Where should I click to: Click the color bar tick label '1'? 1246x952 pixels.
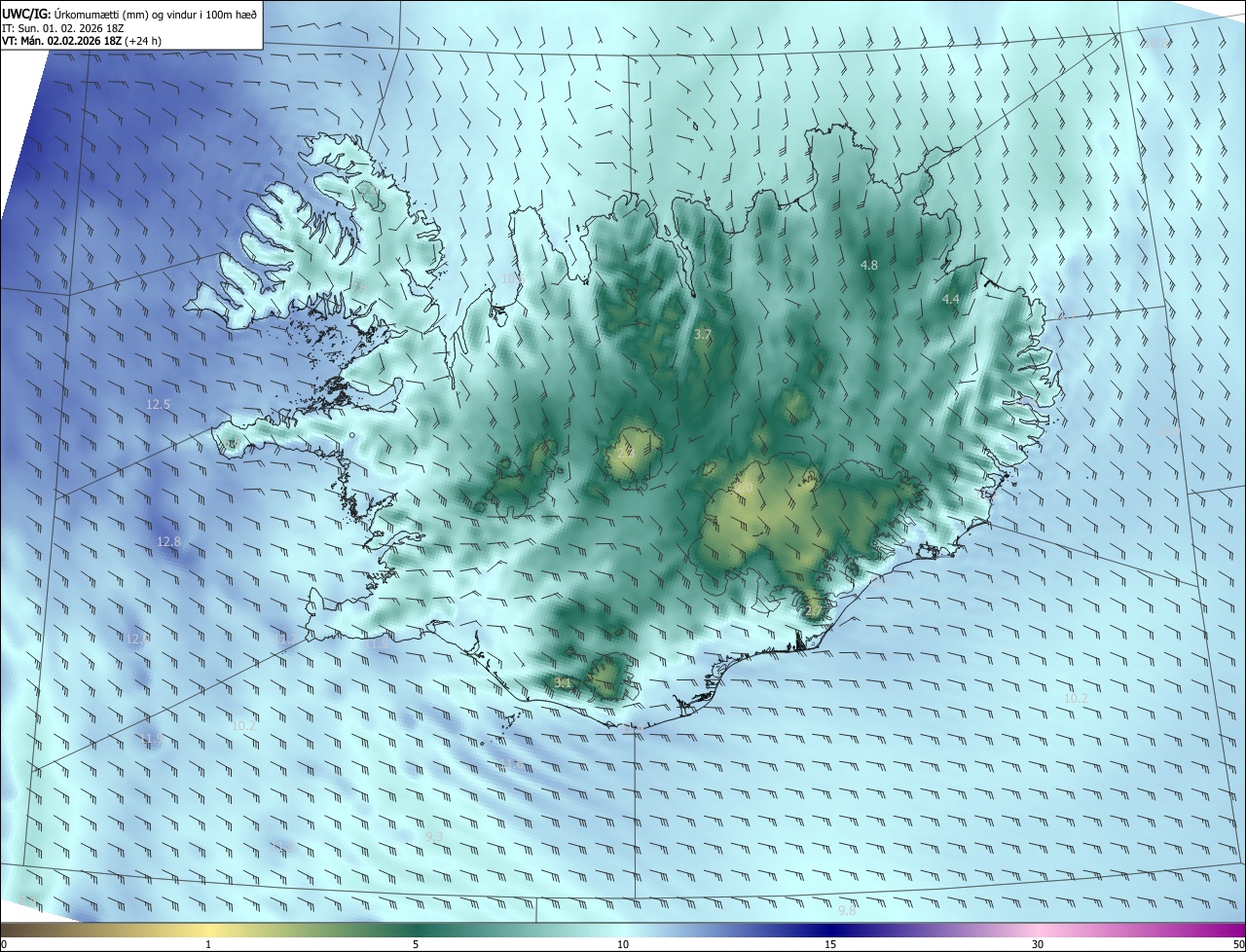click(208, 944)
